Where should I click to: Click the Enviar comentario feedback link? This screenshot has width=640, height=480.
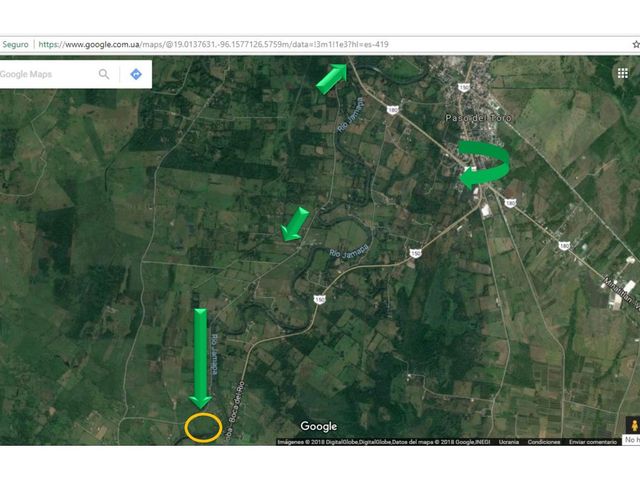click(x=593, y=442)
